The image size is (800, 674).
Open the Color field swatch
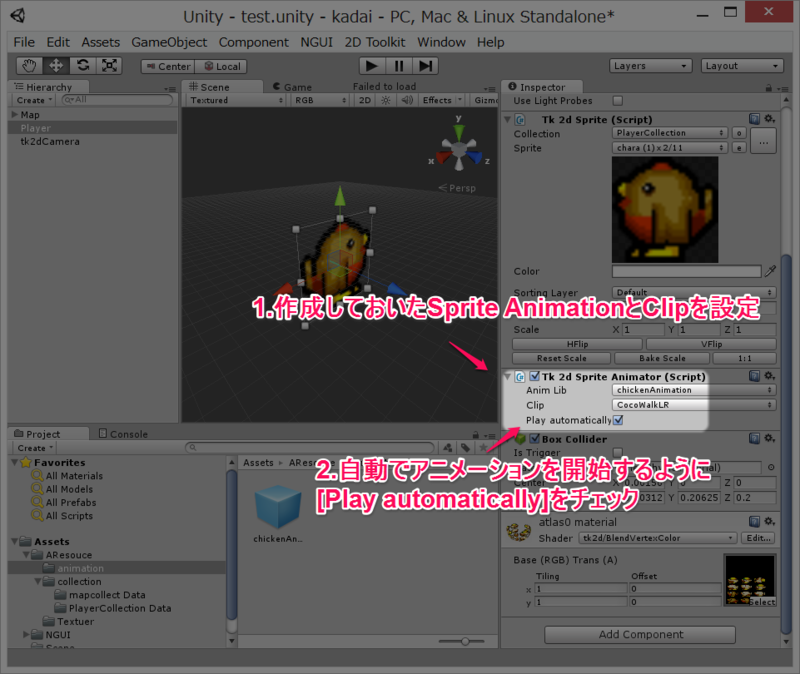point(686,271)
